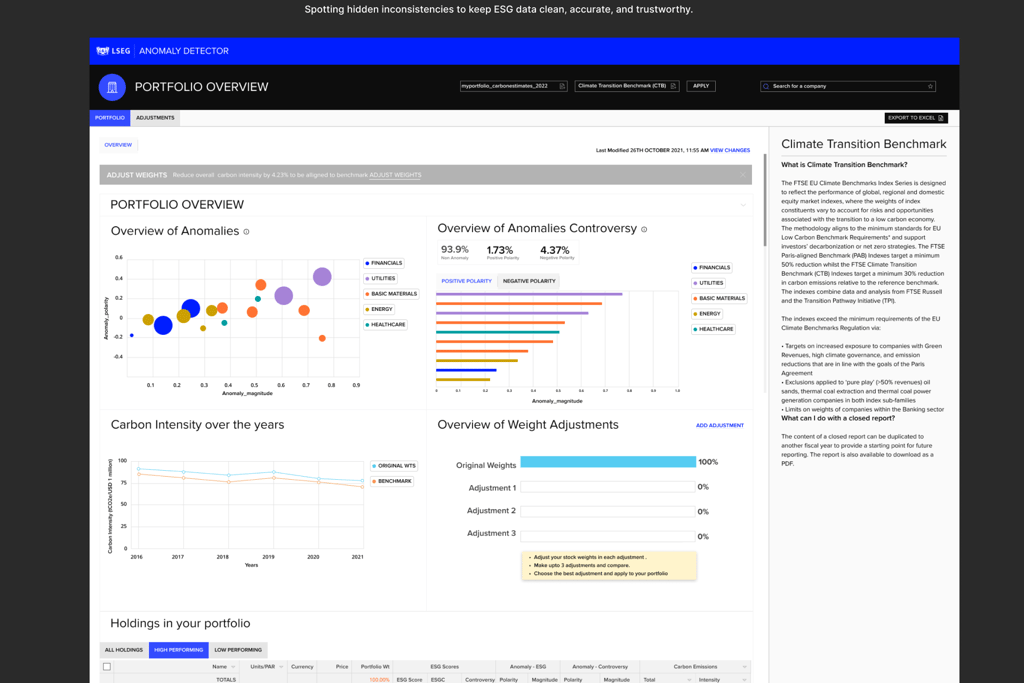Click the Apply button
Image resolution: width=1024 pixels, height=683 pixels.
(701, 86)
